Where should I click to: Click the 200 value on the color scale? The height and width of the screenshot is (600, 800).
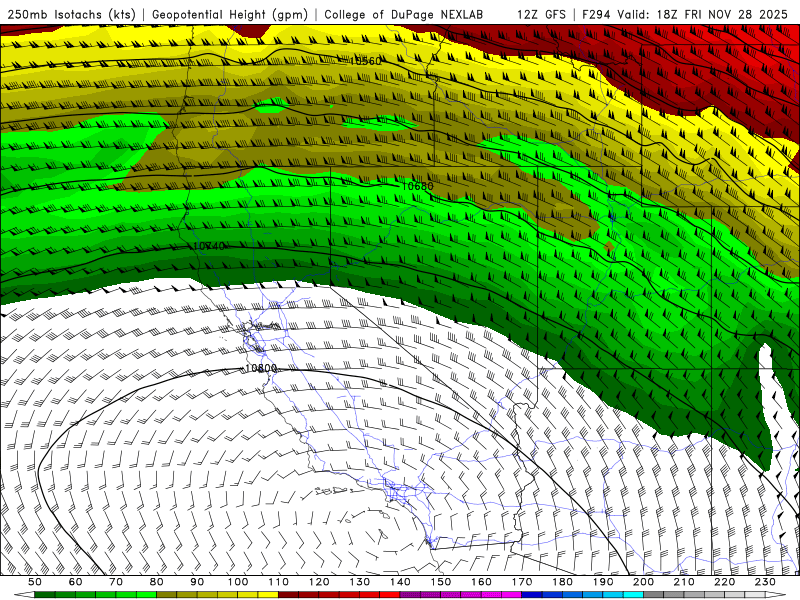click(643, 582)
